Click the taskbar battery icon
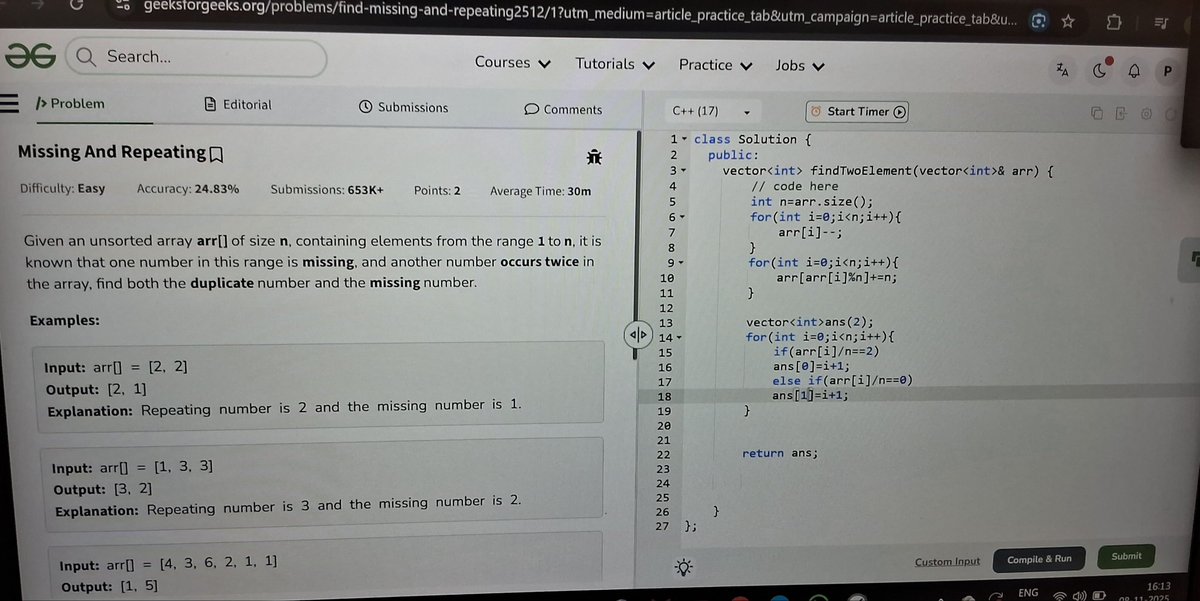 coord(1099,597)
